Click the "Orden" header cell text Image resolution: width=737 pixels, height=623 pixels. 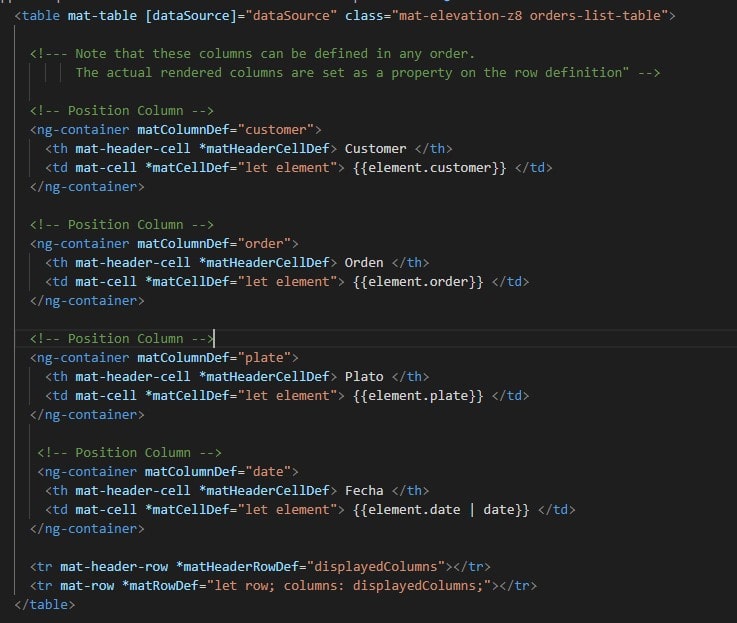[x=364, y=262]
